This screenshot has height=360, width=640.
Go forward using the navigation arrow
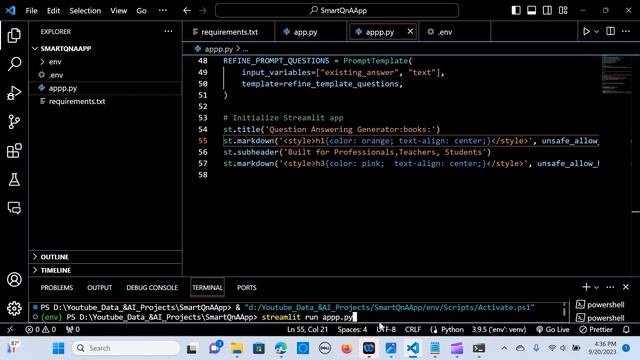point(203,11)
